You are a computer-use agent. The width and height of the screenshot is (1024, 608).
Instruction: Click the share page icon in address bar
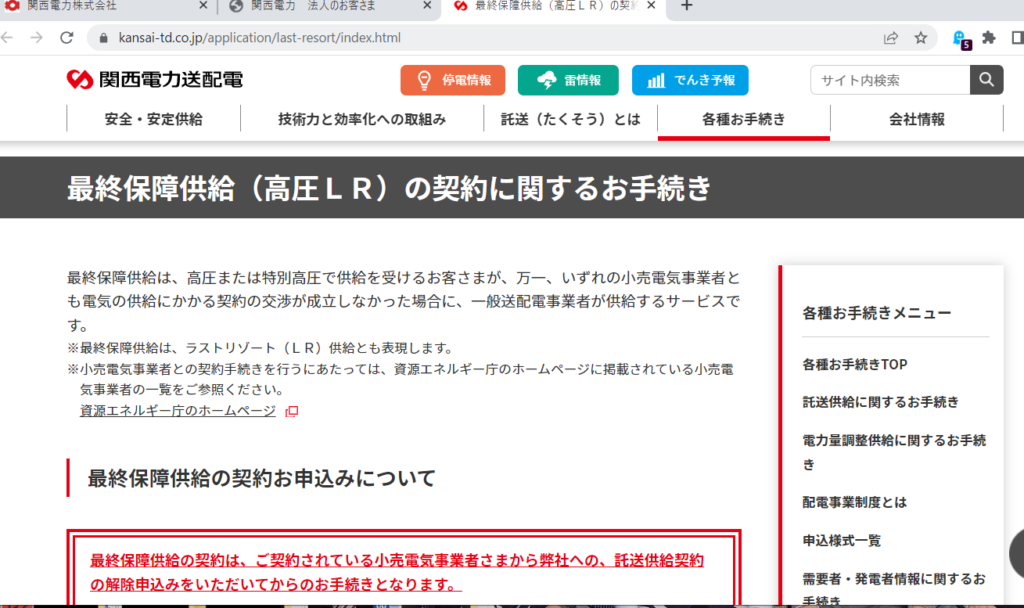point(890,38)
